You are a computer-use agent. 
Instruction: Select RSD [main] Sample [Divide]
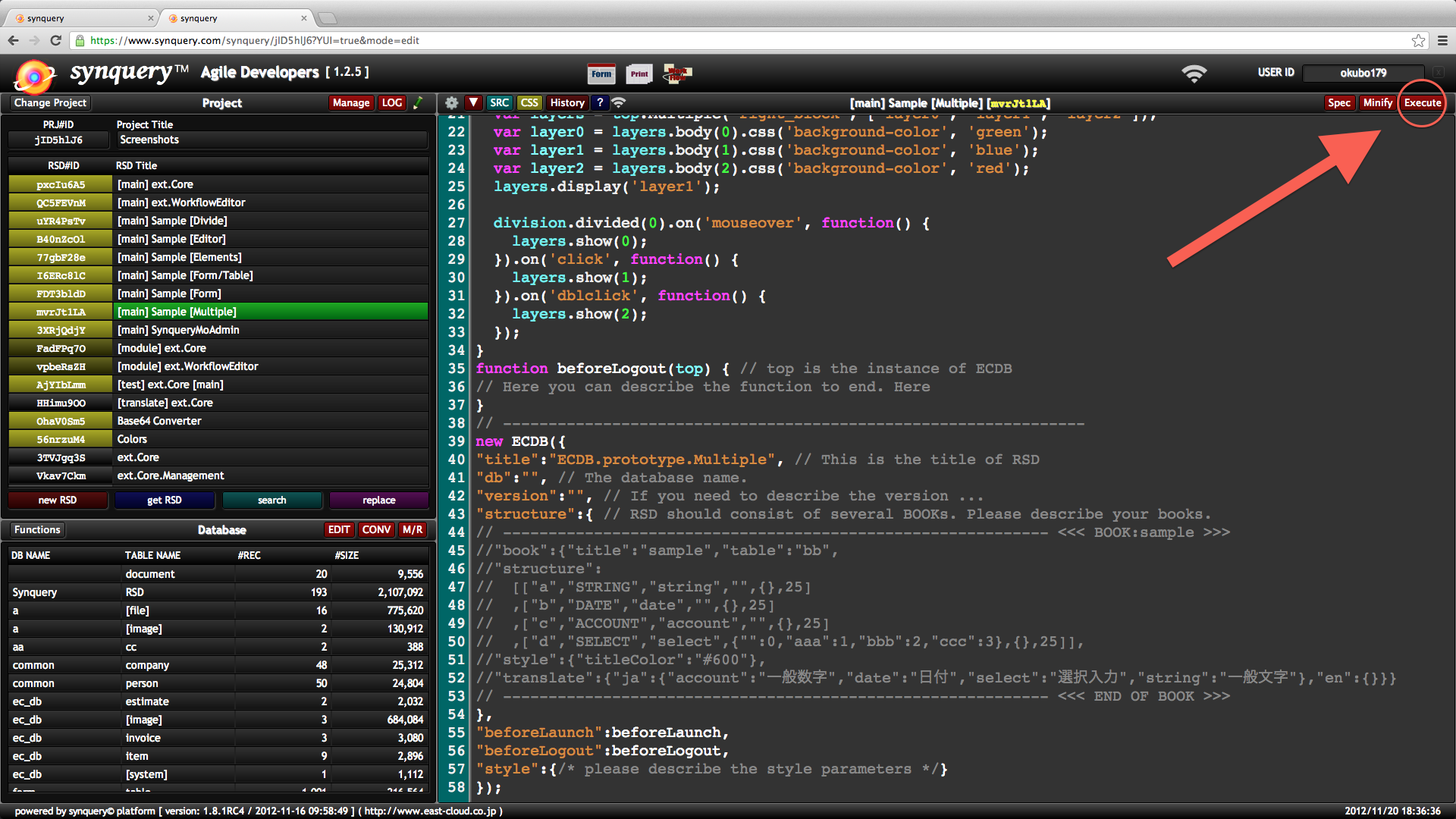pyautogui.click(x=271, y=221)
